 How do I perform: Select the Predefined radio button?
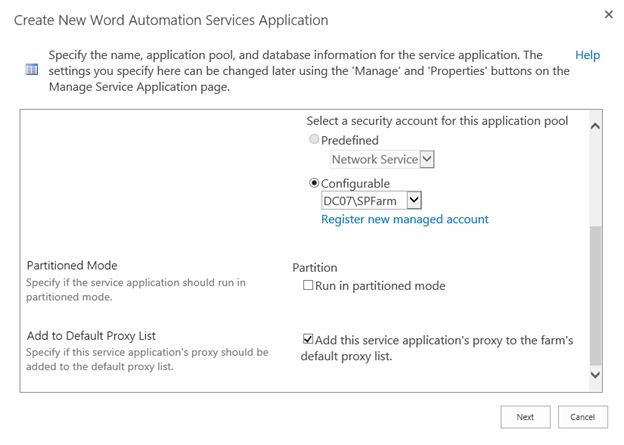(315, 141)
